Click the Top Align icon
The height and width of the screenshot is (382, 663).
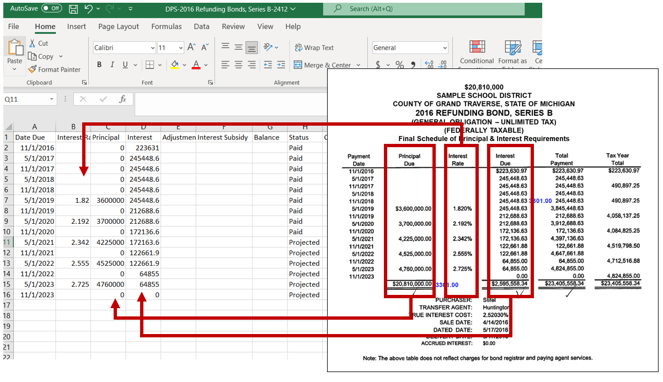click(x=225, y=47)
